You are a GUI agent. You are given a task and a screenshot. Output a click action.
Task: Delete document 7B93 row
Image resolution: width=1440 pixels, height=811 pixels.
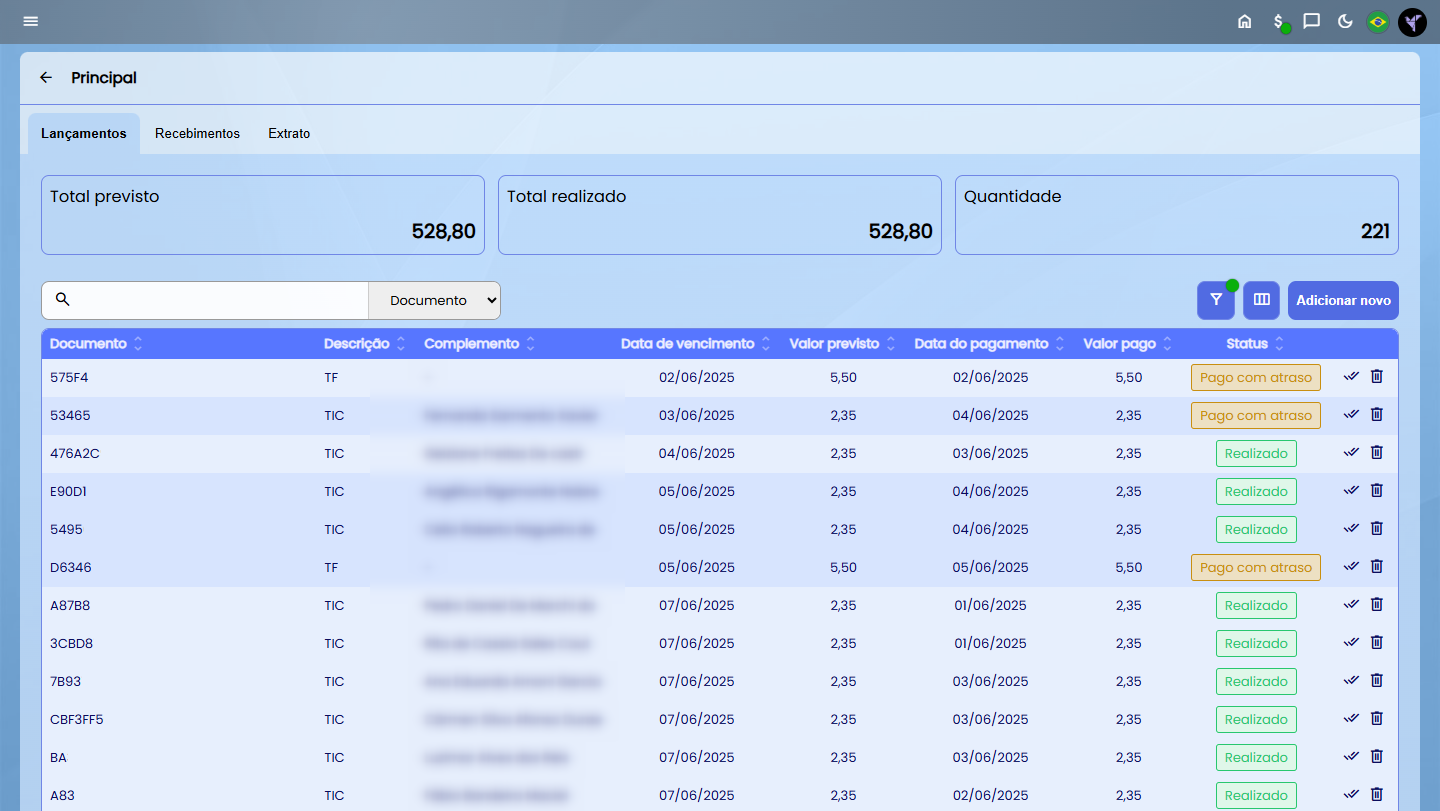(1377, 680)
